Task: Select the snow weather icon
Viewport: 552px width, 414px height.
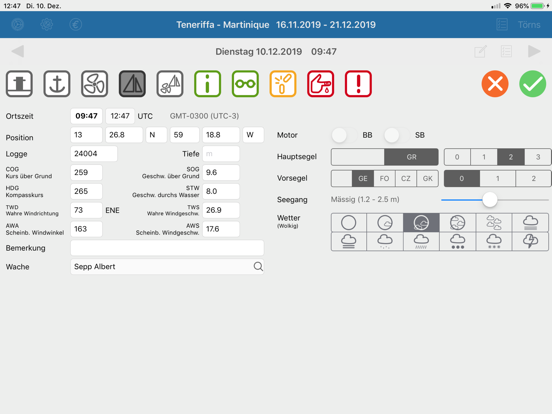Action: [x=494, y=242]
